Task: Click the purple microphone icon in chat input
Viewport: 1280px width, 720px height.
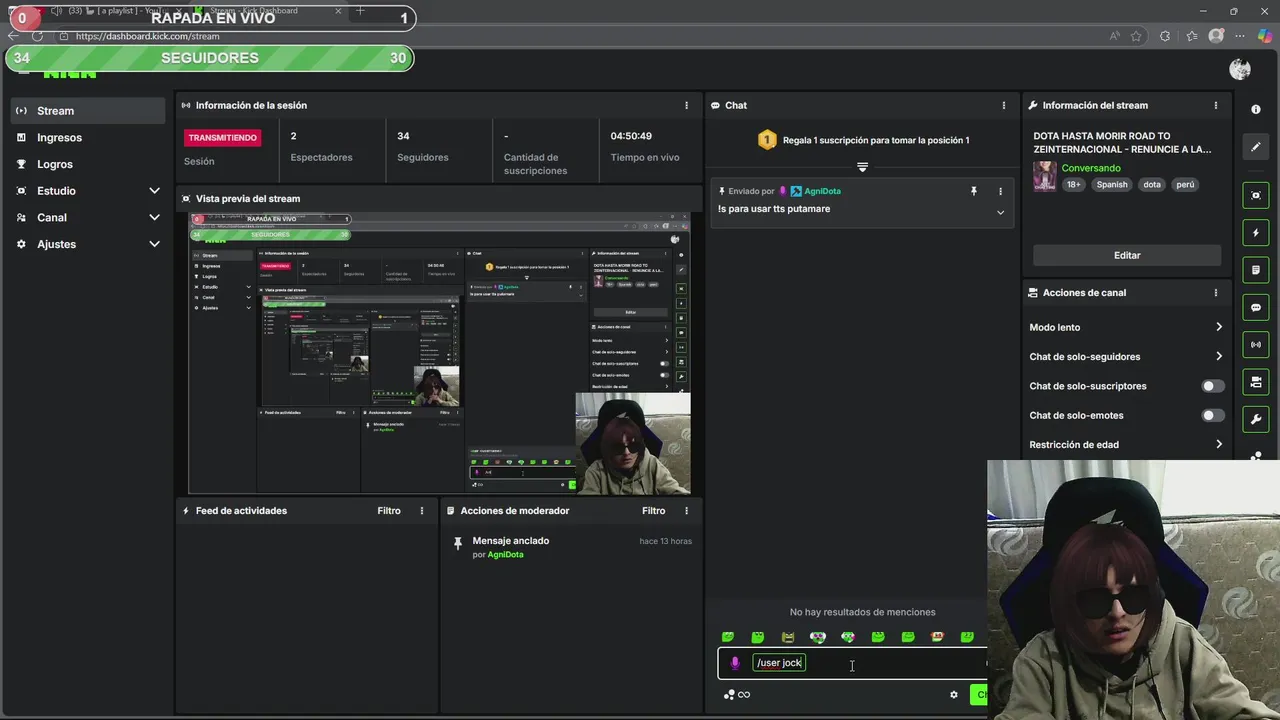Action: (735, 663)
